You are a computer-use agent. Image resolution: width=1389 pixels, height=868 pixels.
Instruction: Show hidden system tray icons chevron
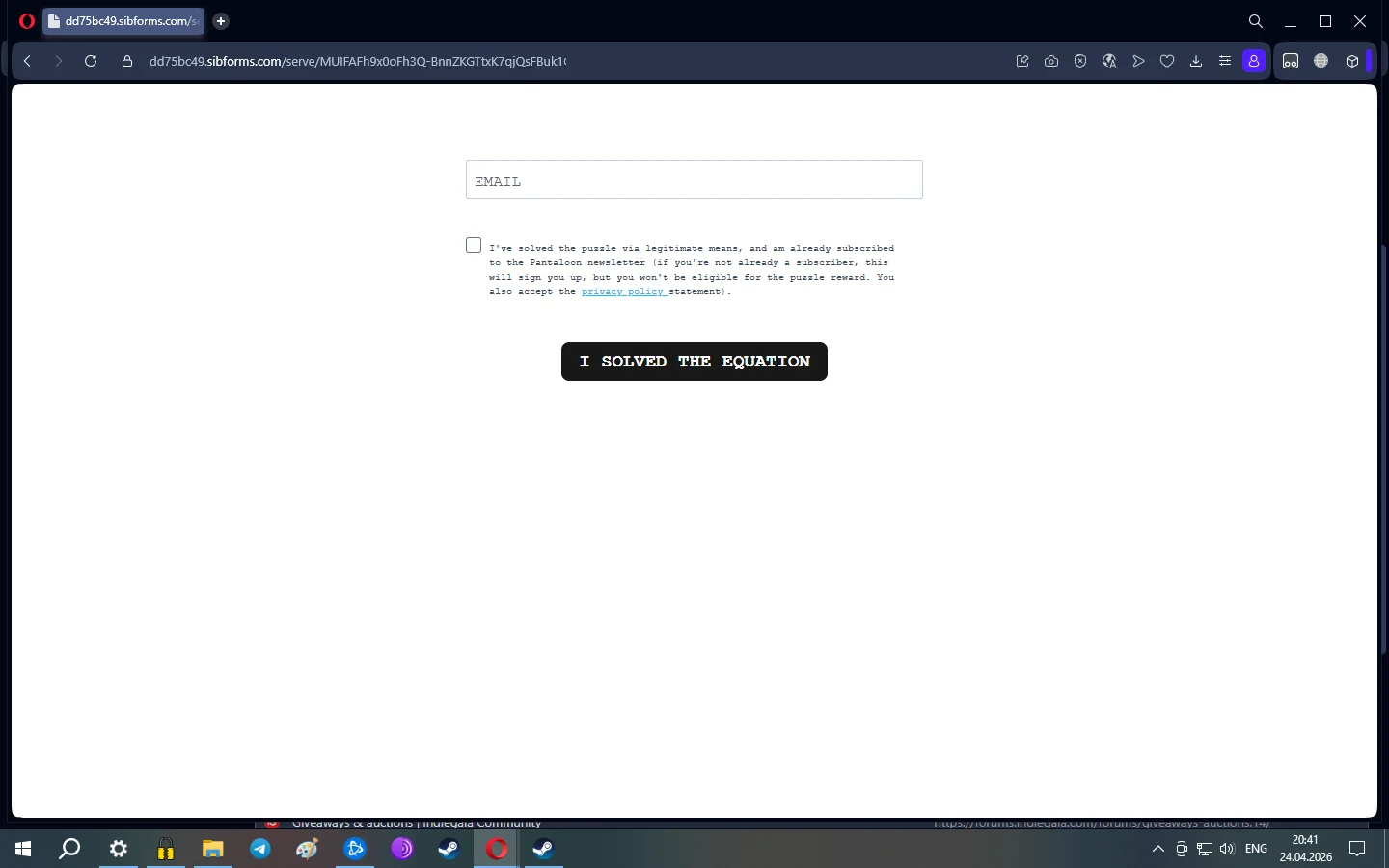[x=1158, y=849]
